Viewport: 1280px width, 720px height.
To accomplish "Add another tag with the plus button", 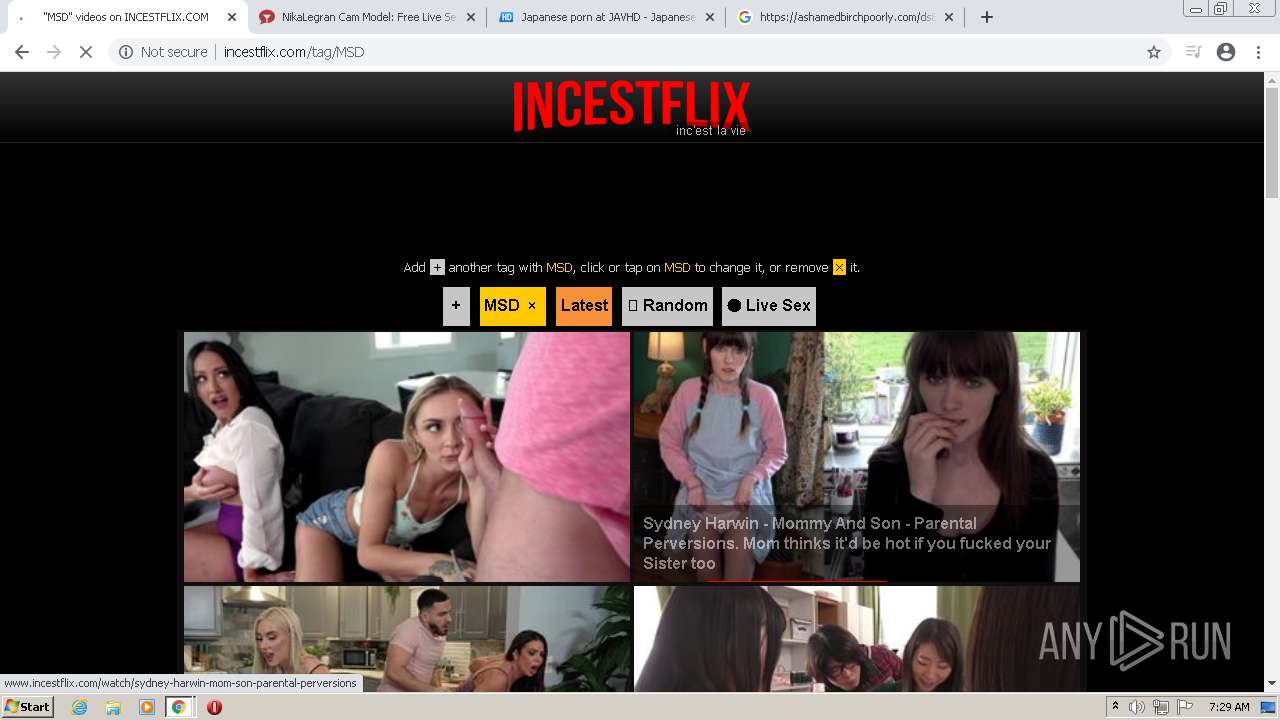I will click(456, 306).
